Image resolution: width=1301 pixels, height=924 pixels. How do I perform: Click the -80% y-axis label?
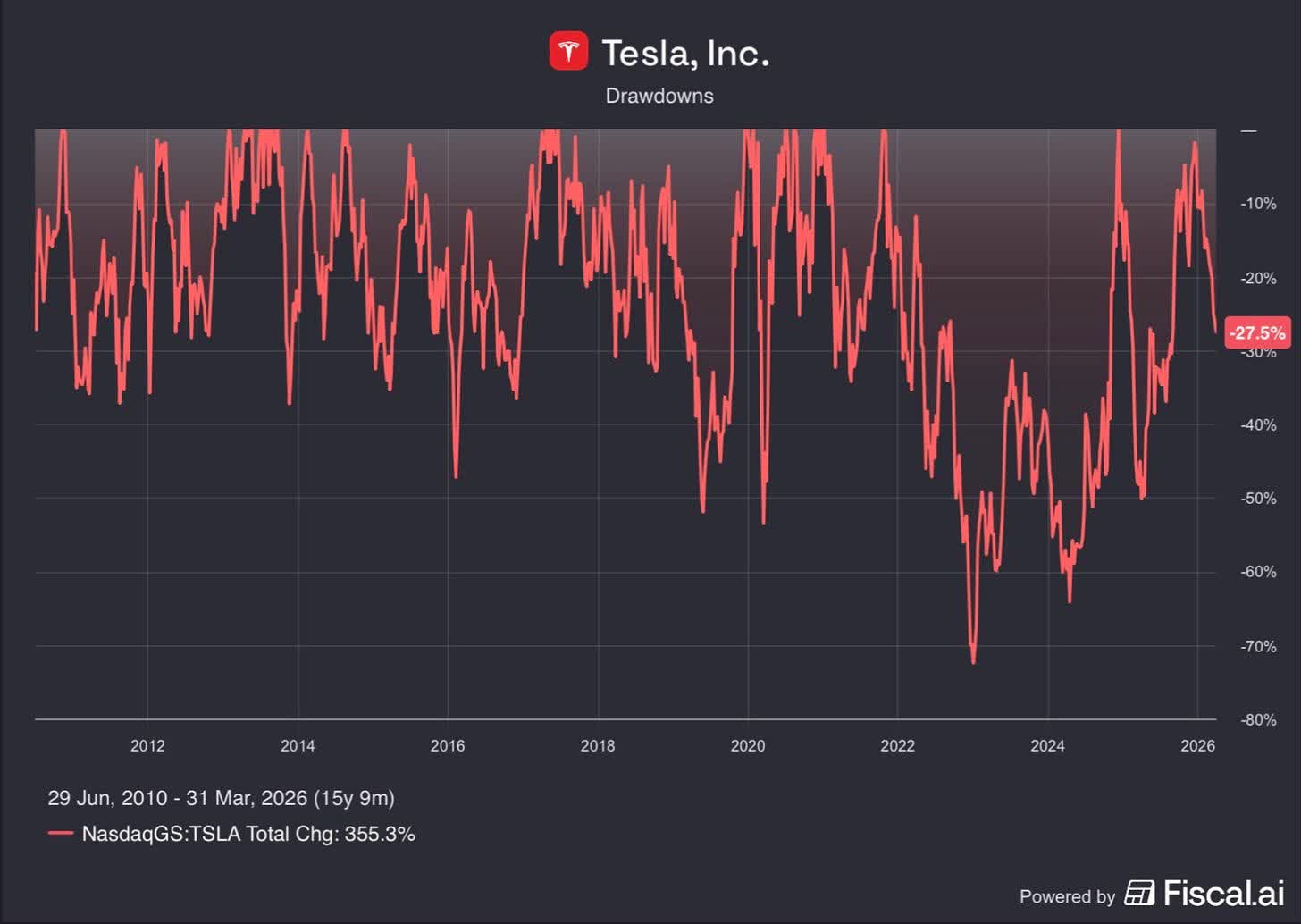[x=1258, y=719]
